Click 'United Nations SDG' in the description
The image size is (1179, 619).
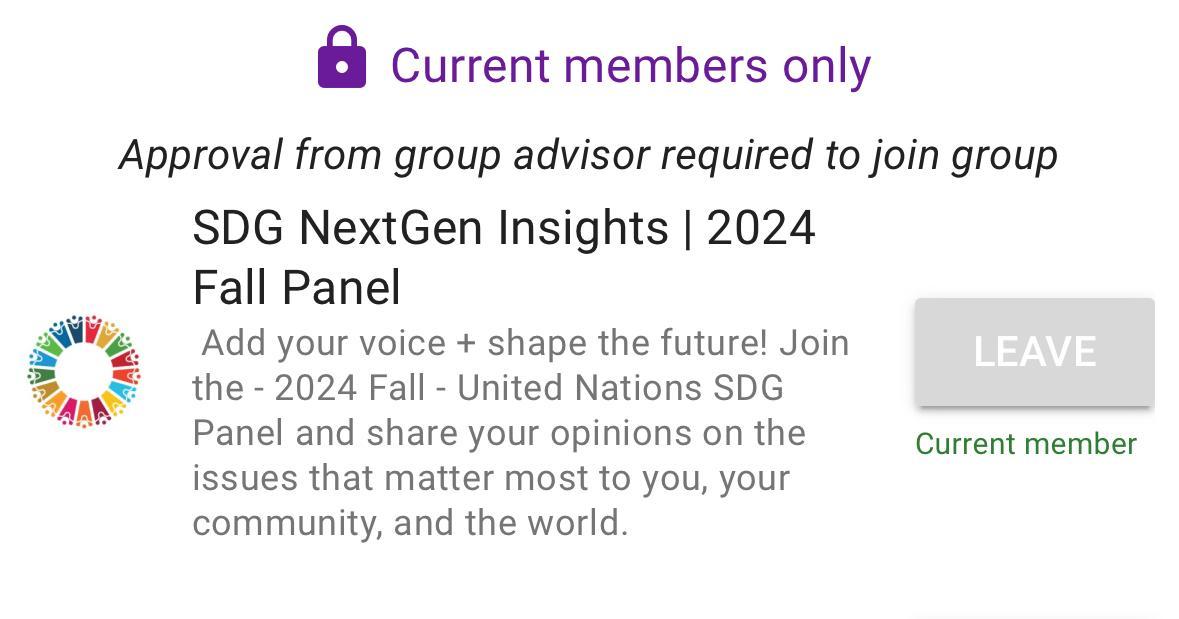tap(620, 388)
